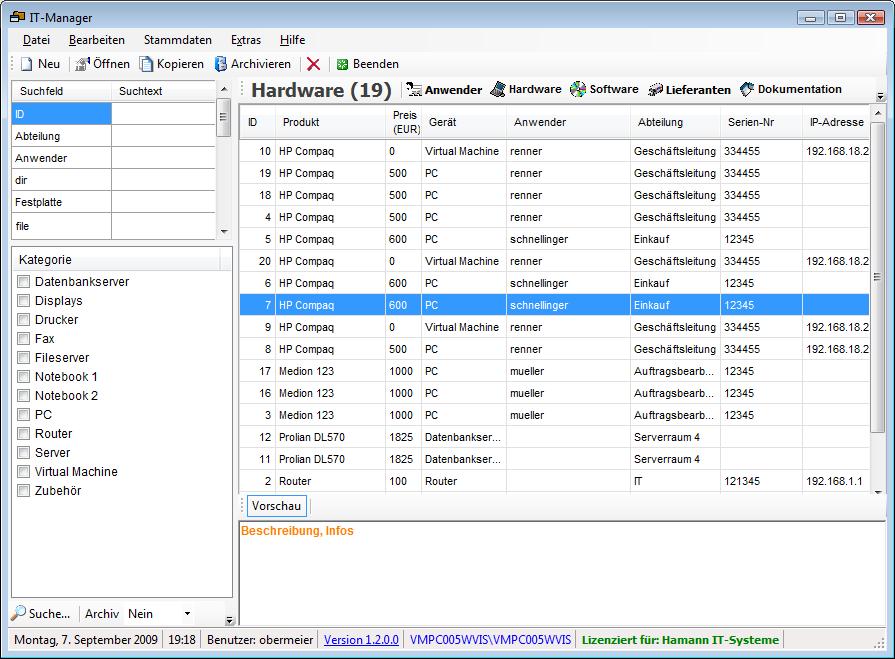The height and width of the screenshot is (659, 895).
Task: Expand the overflow arrow under the Suche bar
Action: [229, 620]
